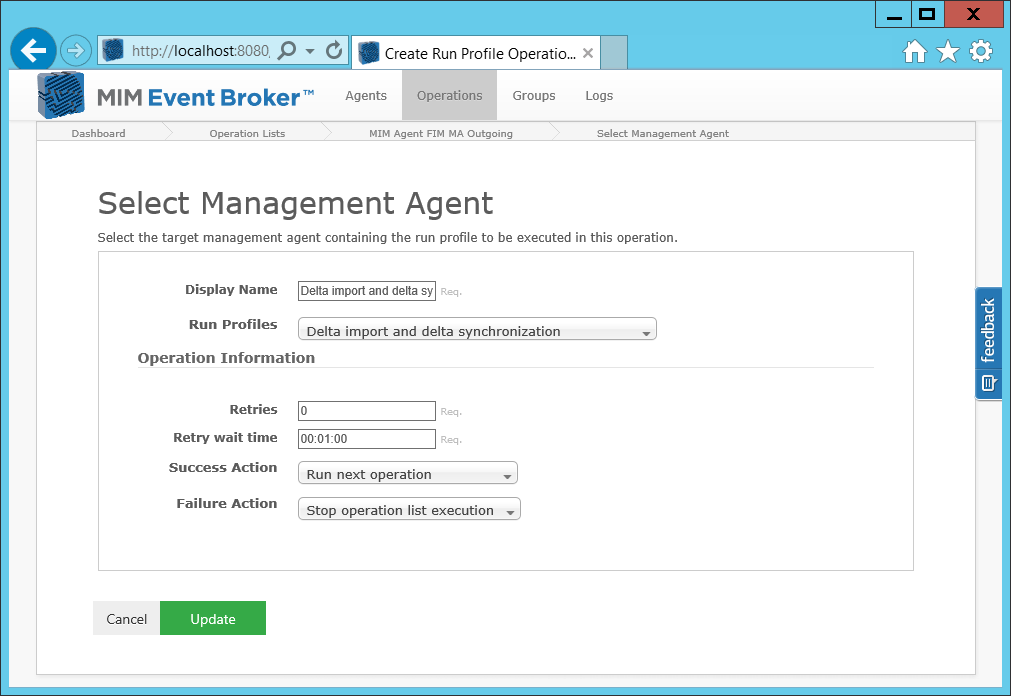Expand the Run Profiles dropdown
The width and height of the screenshot is (1011, 696).
point(477,329)
